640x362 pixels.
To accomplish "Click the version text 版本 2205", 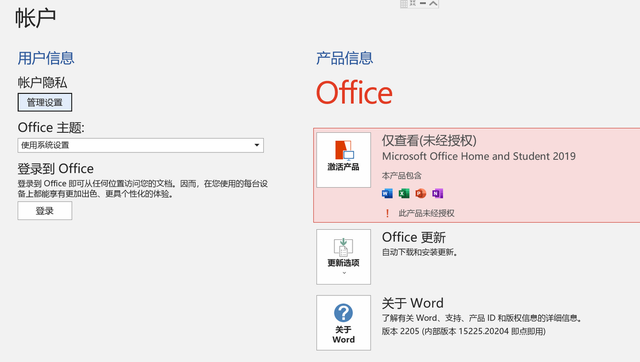I will 464,331.
